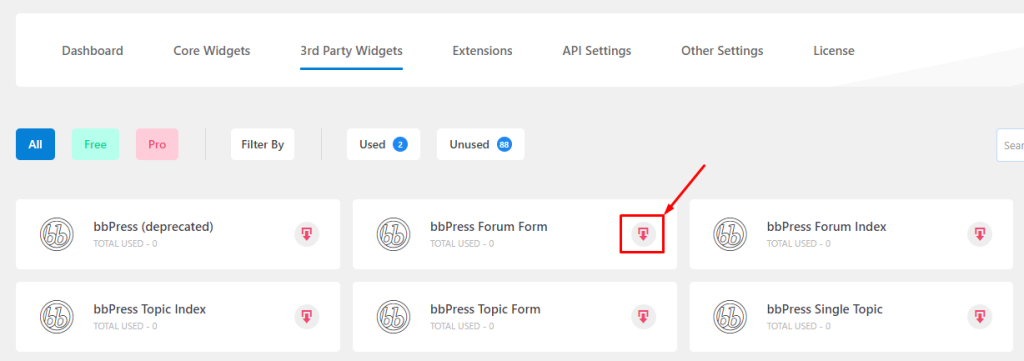Click install icon for bbPress Forum Form

pyautogui.click(x=643, y=234)
